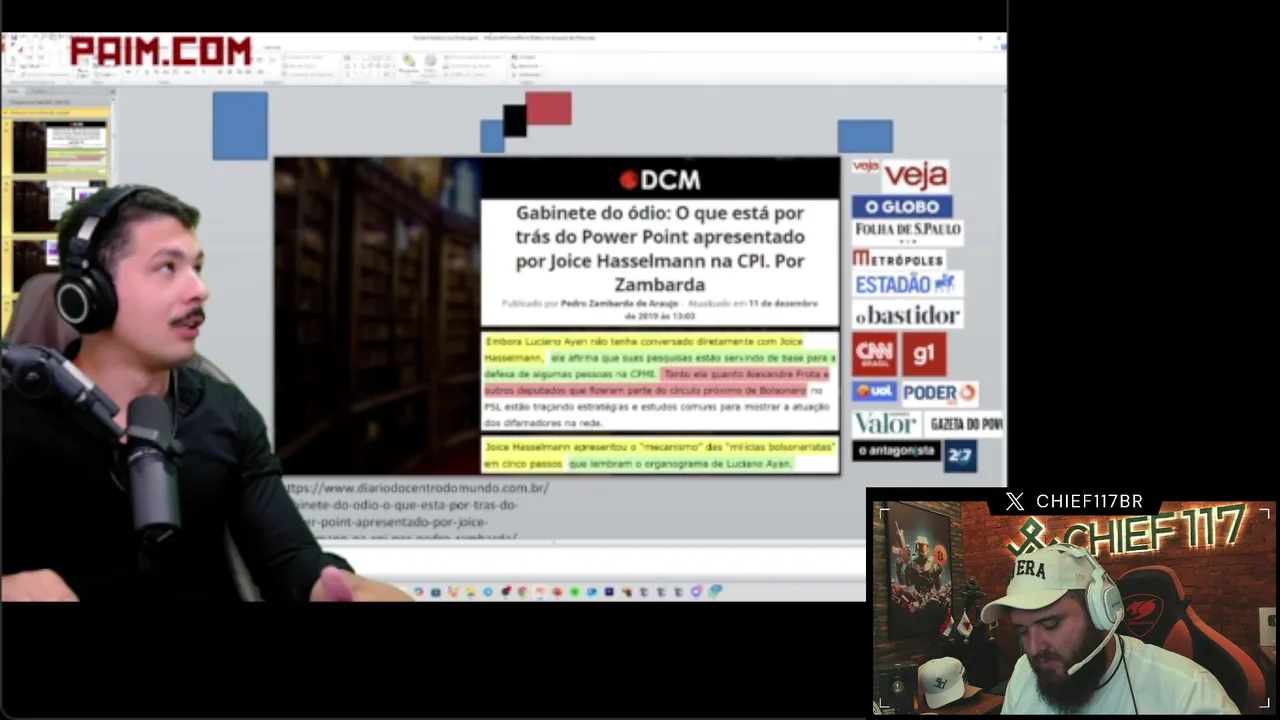Click the text 'Joice Hasselmann apresentou o mecanismo'
1280x720 pixels.
pos(660,455)
